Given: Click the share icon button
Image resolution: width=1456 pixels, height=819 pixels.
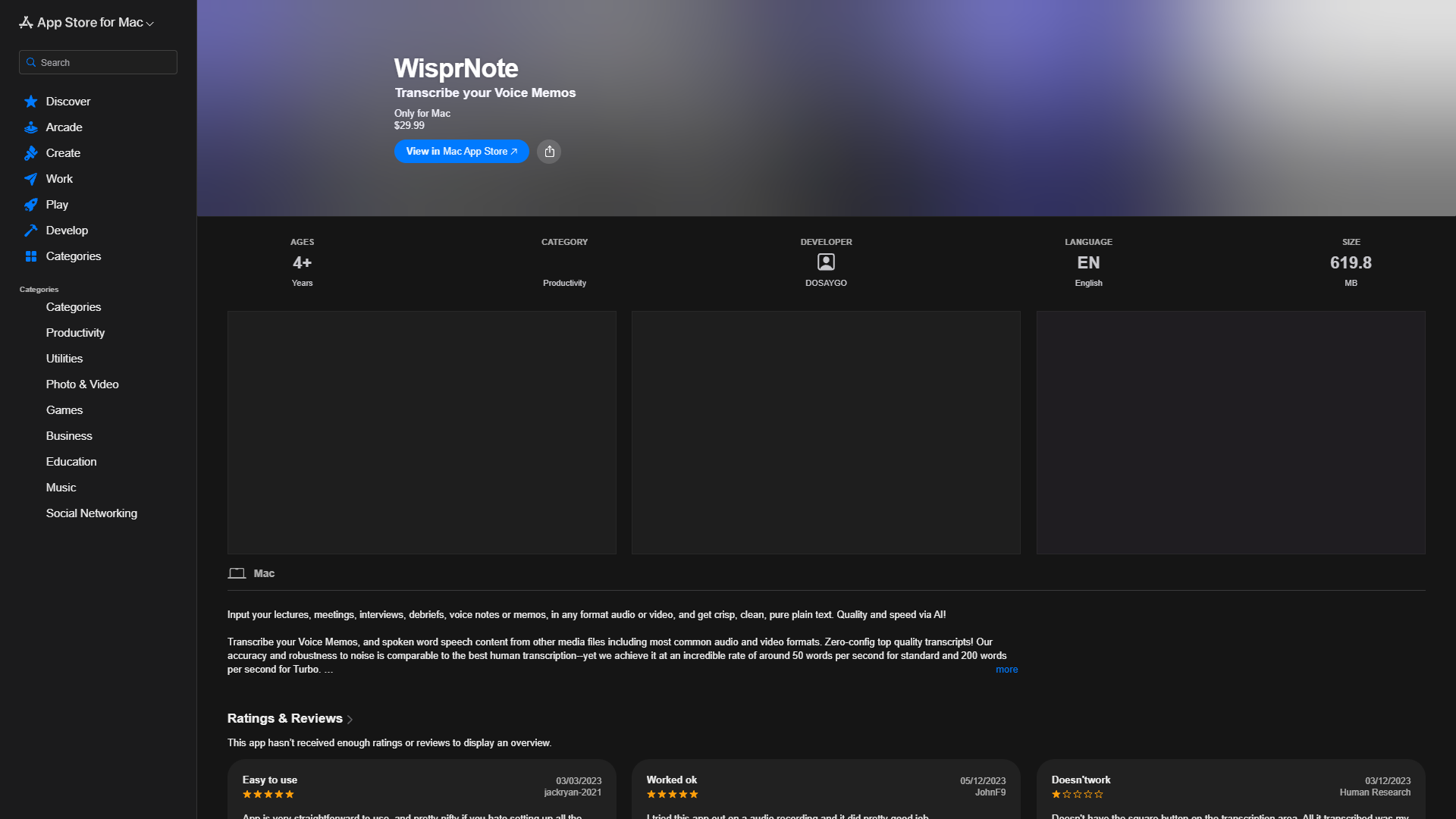Looking at the screenshot, I should click(549, 152).
